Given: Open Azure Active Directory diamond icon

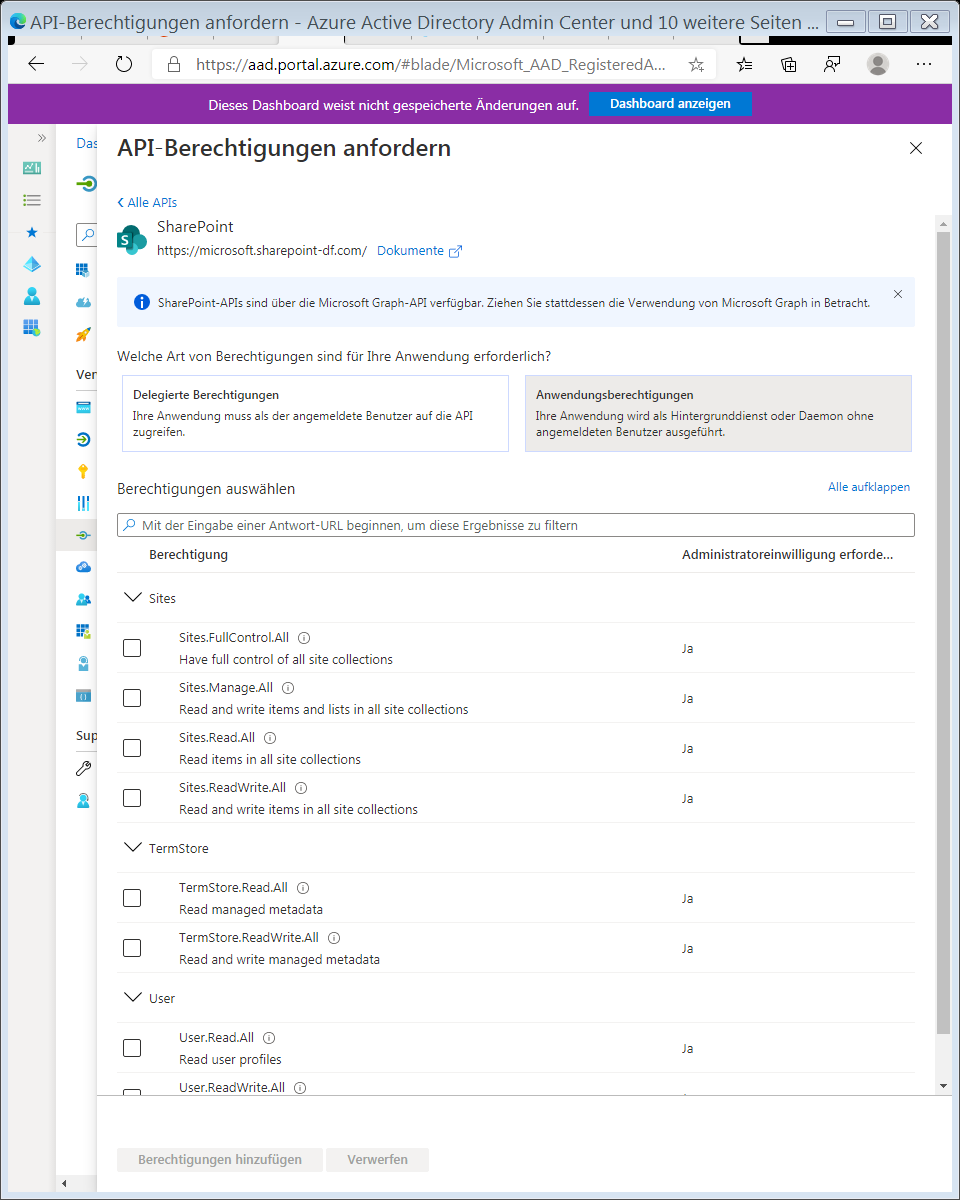Looking at the screenshot, I should tap(32, 264).
